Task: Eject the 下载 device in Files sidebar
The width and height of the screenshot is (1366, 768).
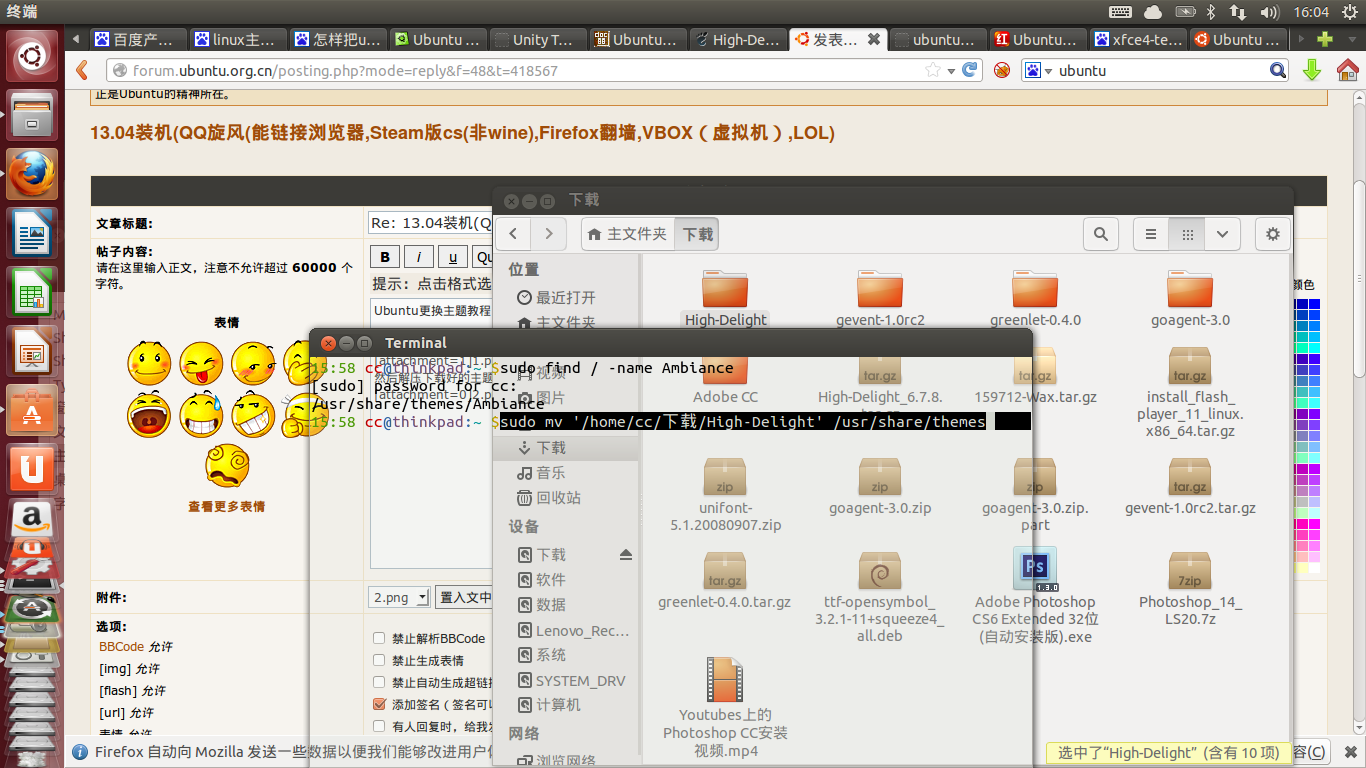Action: pyautogui.click(x=626, y=554)
